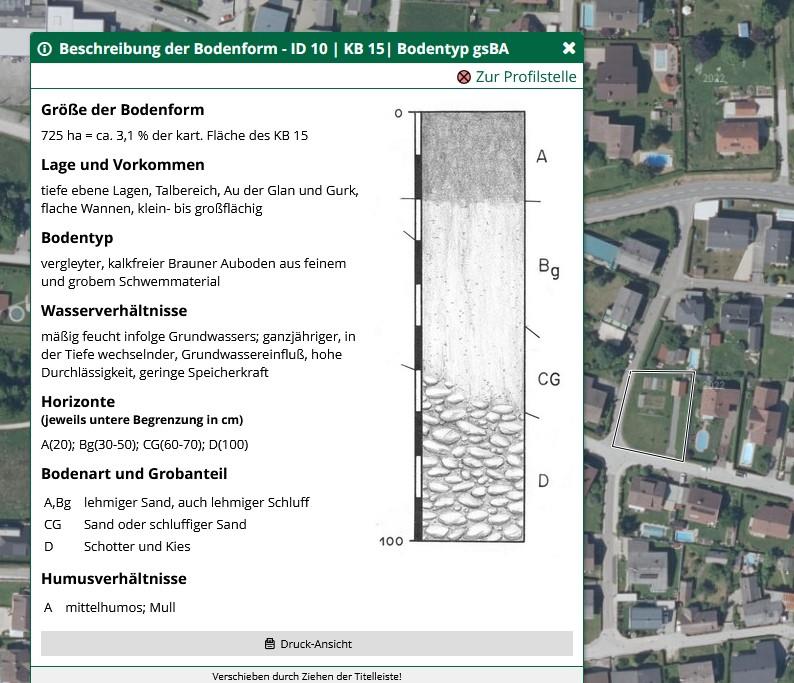This screenshot has height=683, width=794.
Task: Click the 'Humusverhältnisse' heading
Action: (114, 578)
